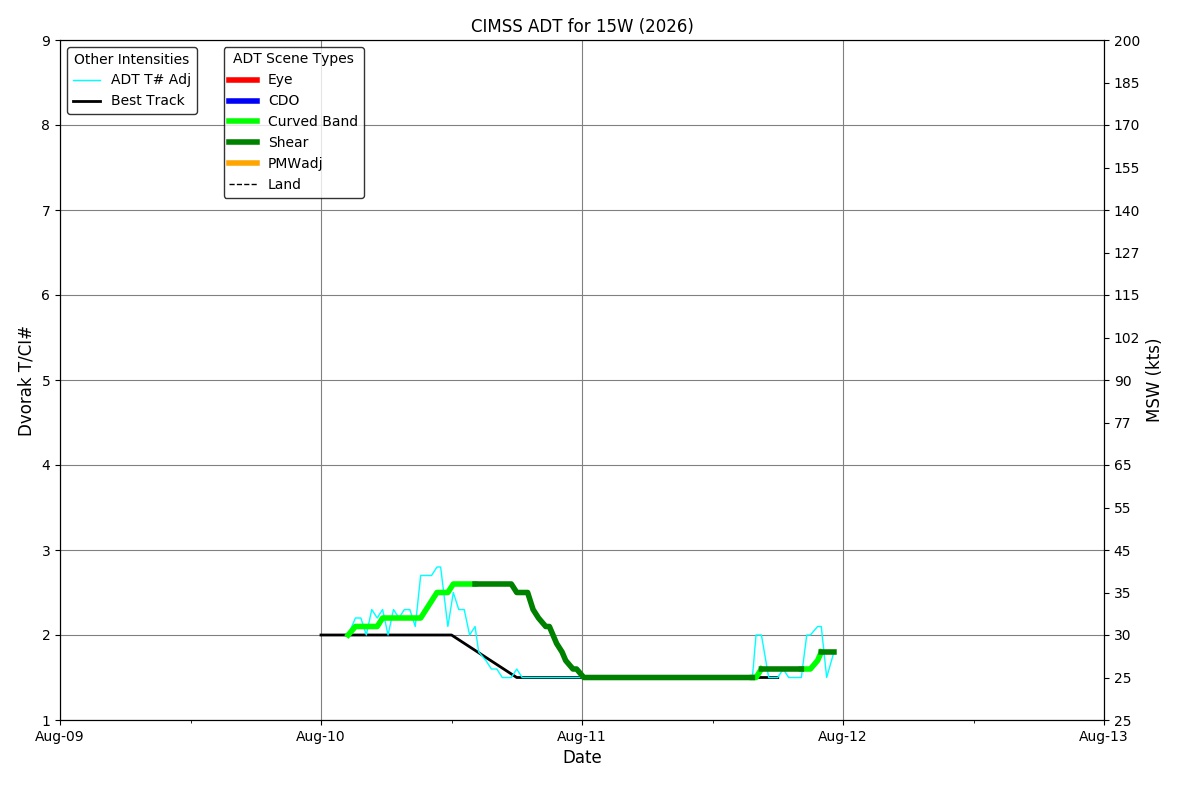Click the chart title CIMSS ADT for 15W (2026)
Viewport: 1200px width, 800px height.
click(x=582, y=26)
